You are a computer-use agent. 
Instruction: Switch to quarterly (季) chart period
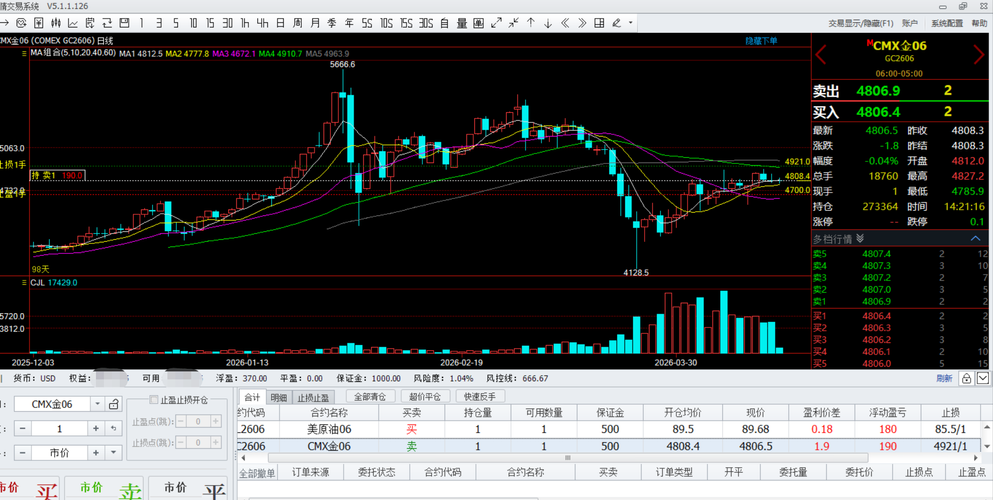[332, 23]
